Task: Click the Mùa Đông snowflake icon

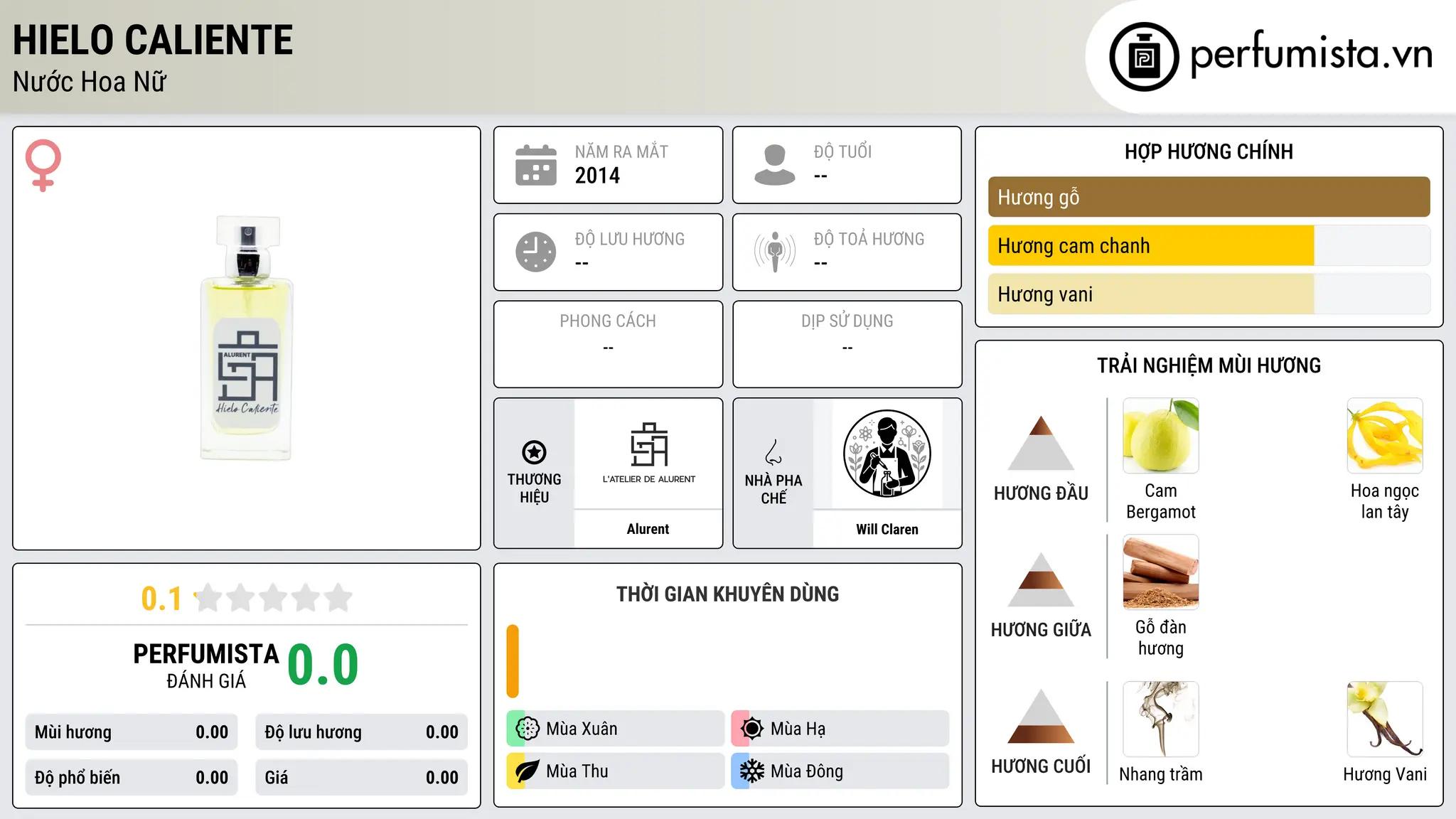Action: [752, 771]
